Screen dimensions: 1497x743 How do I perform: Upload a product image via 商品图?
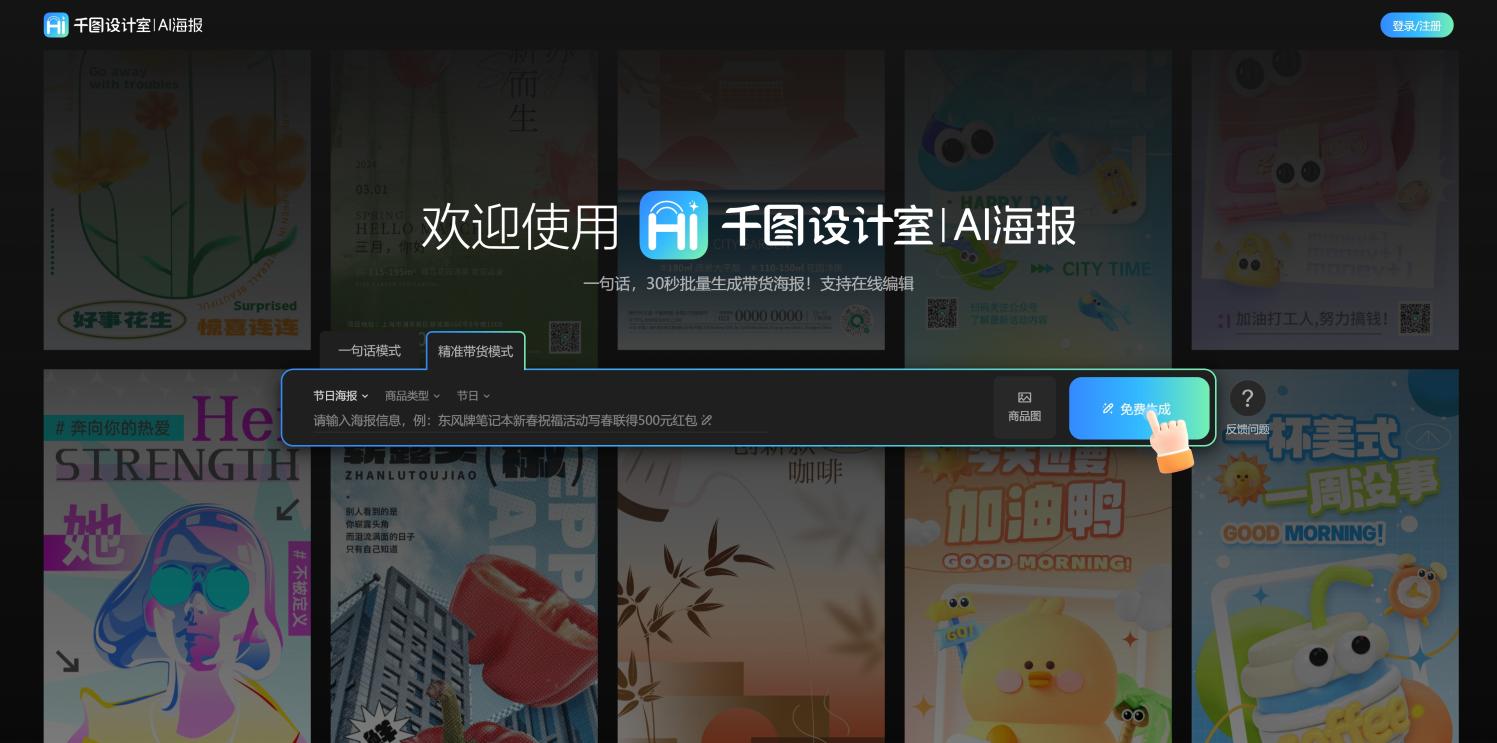click(x=1024, y=407)
